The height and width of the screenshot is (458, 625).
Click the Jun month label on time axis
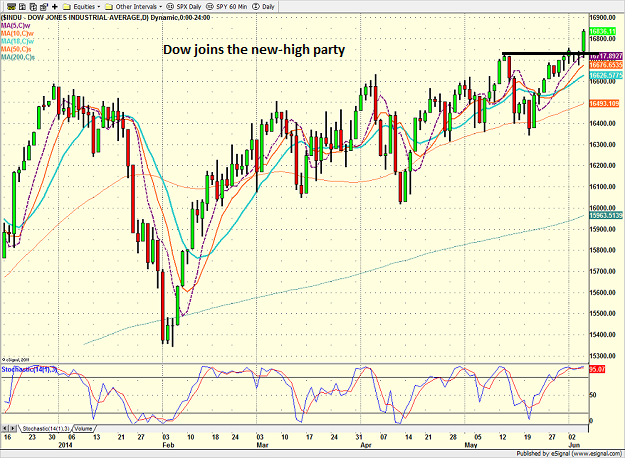click(x=574, y=445)
